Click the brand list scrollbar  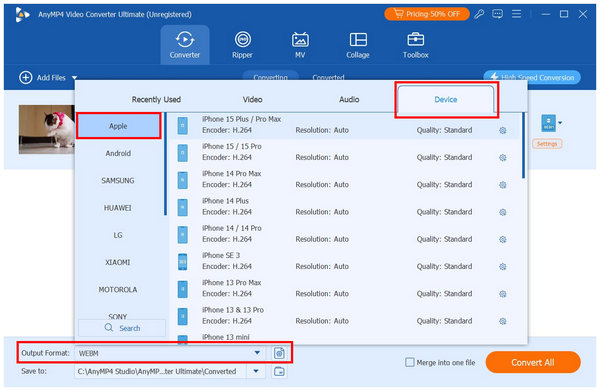pos(165,164)
